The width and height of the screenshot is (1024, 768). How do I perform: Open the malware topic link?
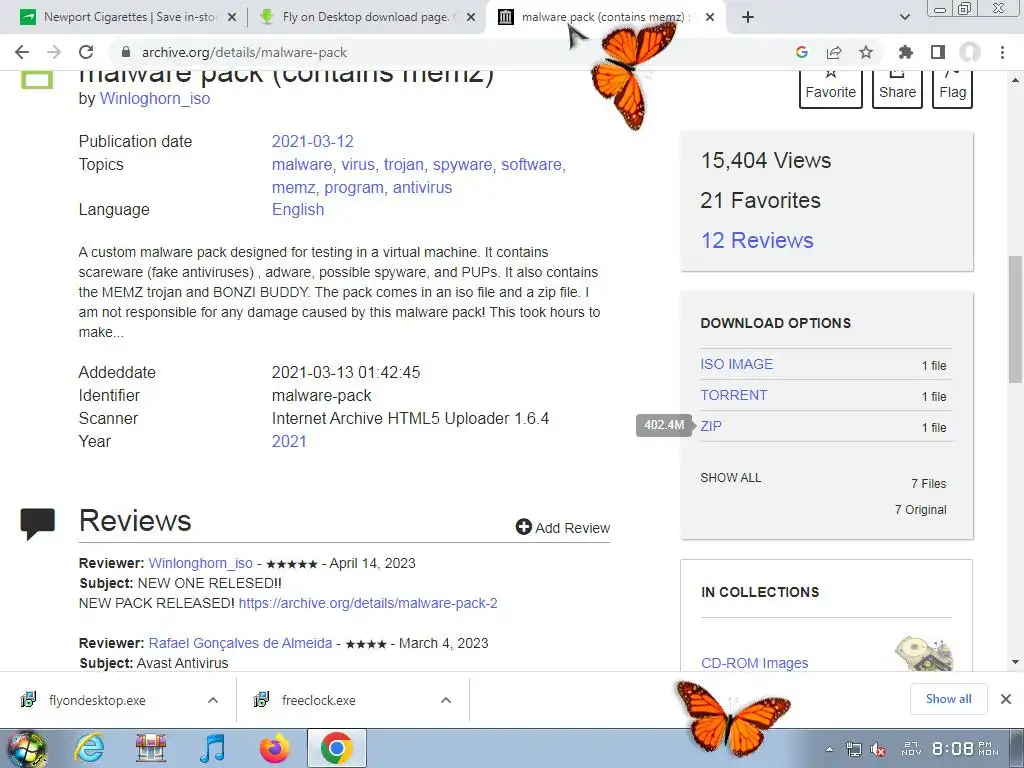click(x=302, y=165)
